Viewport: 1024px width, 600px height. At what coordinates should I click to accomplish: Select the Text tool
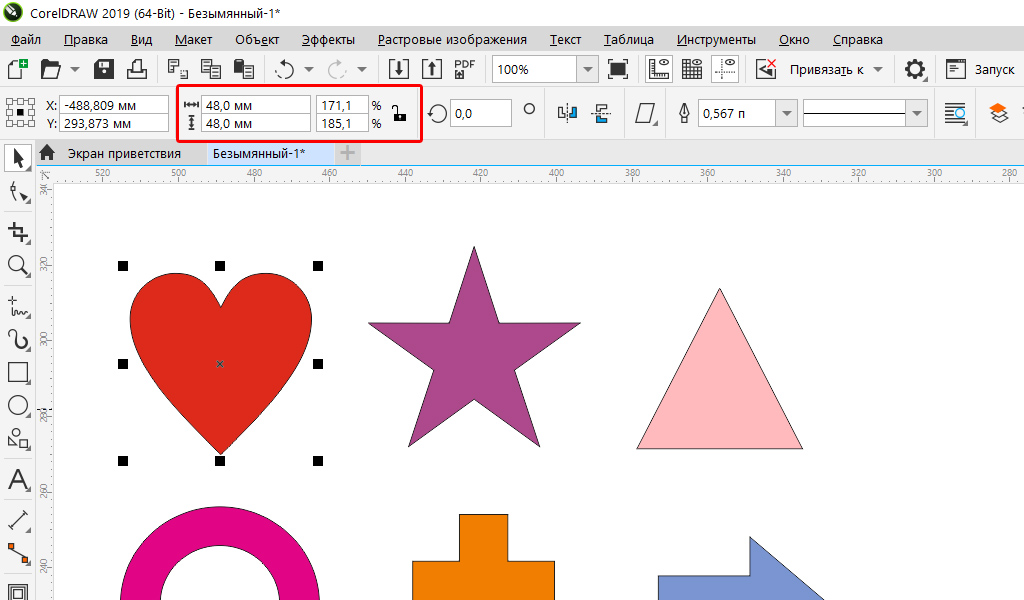[18, 479]
